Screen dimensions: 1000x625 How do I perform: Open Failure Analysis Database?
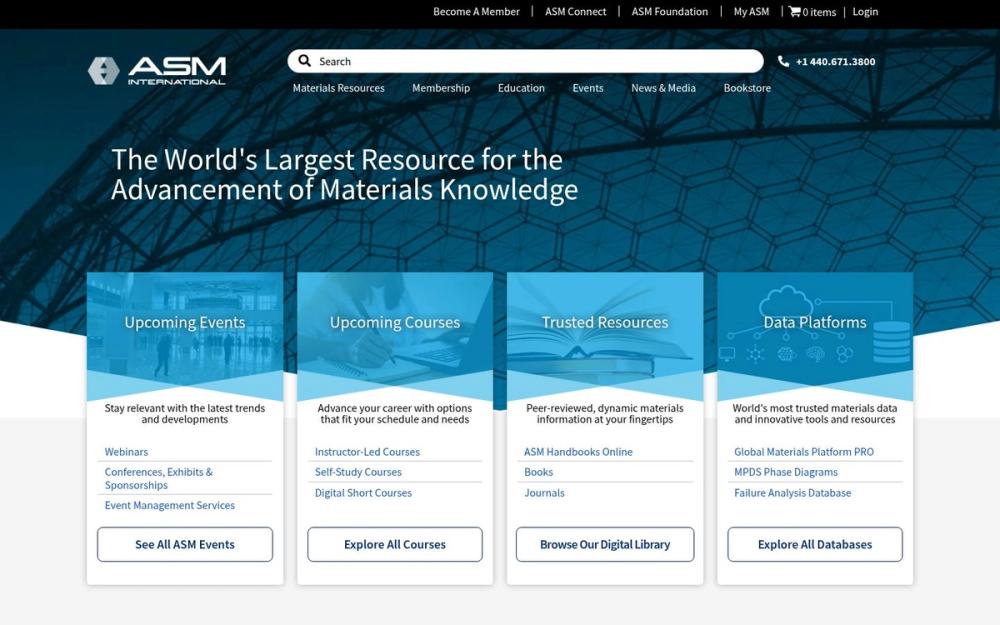793,493
